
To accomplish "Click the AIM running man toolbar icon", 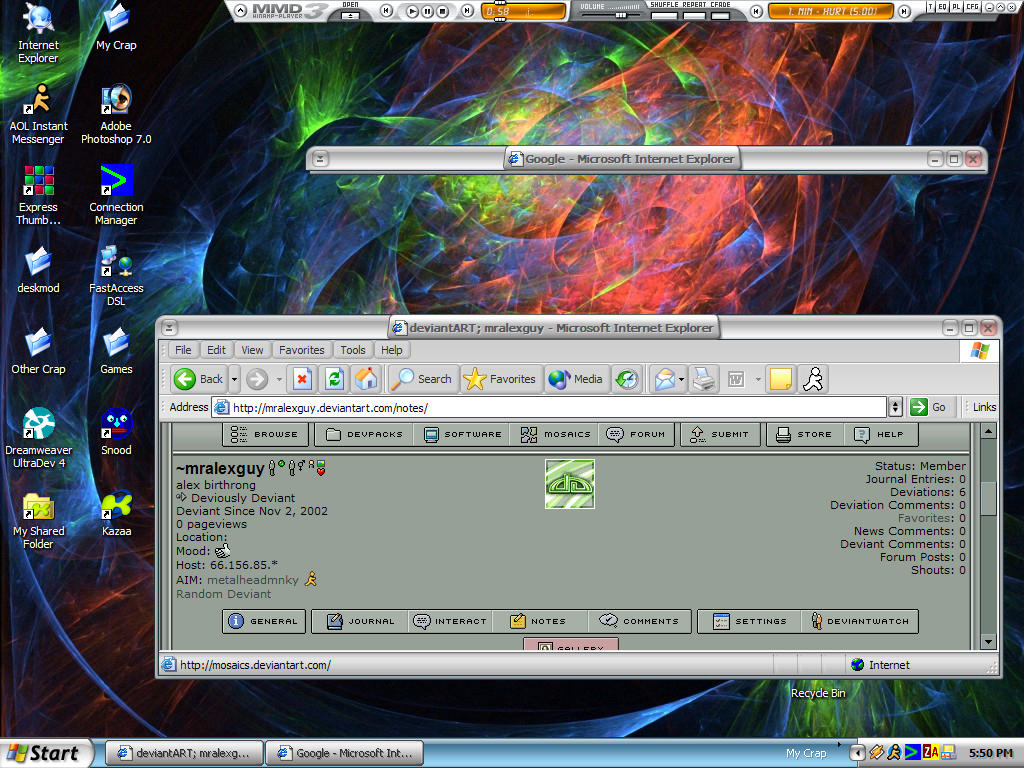I will click(x=814, y=379).
